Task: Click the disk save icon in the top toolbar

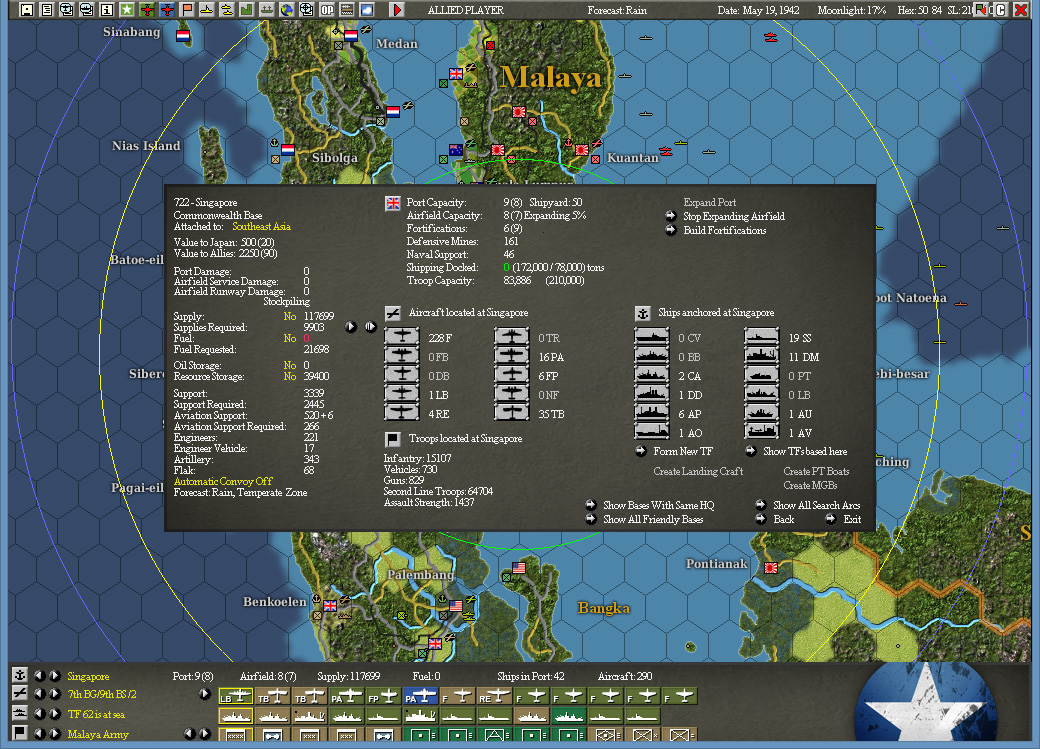Action: click(25, 9)
